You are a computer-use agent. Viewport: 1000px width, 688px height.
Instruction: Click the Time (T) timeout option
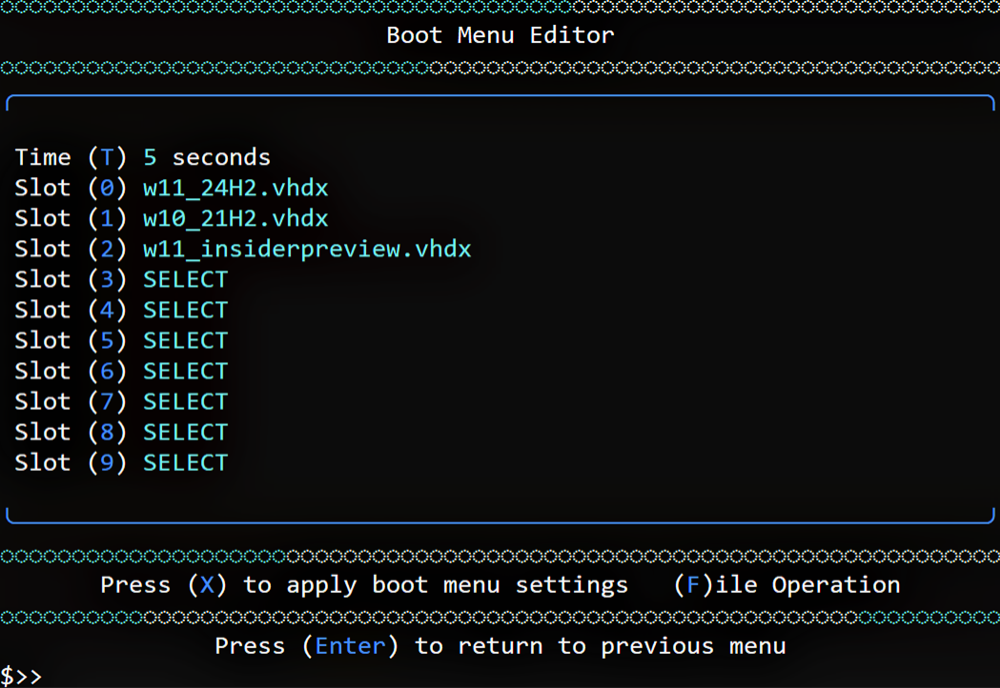(x=71, y=157)
